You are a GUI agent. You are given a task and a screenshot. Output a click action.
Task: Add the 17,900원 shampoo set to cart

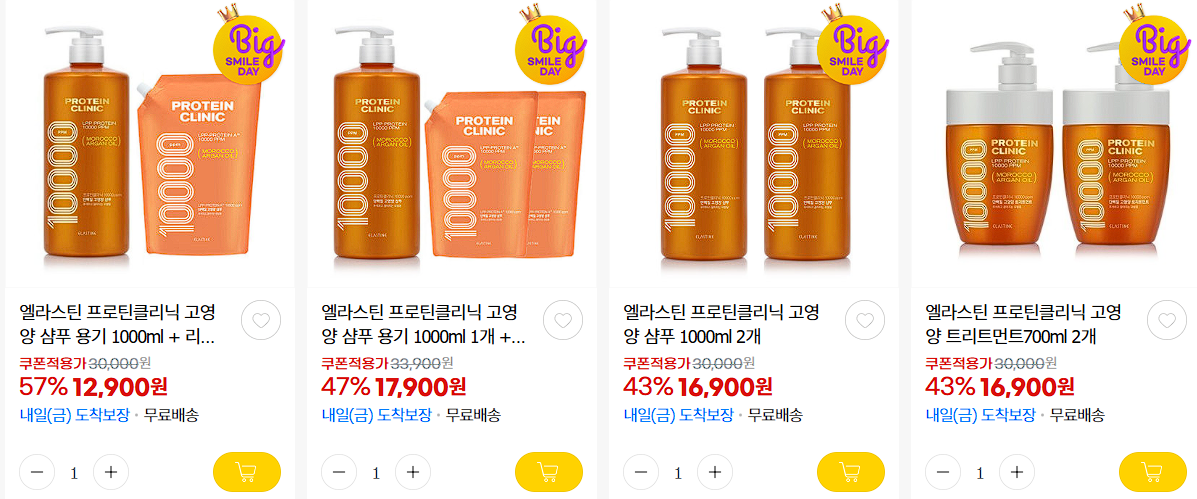(549, 472)
